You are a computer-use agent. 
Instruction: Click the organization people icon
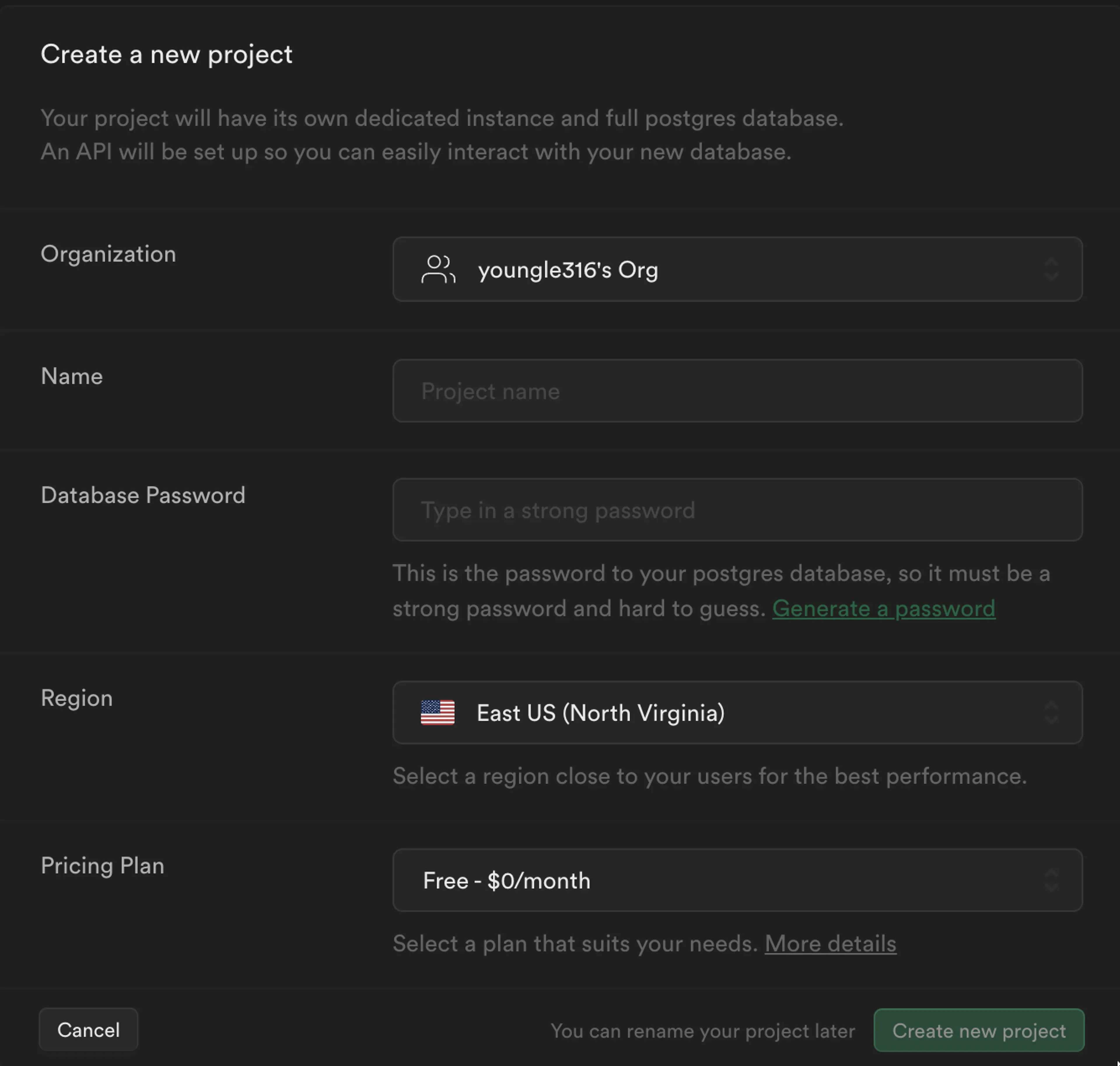[x=438, y=269]
